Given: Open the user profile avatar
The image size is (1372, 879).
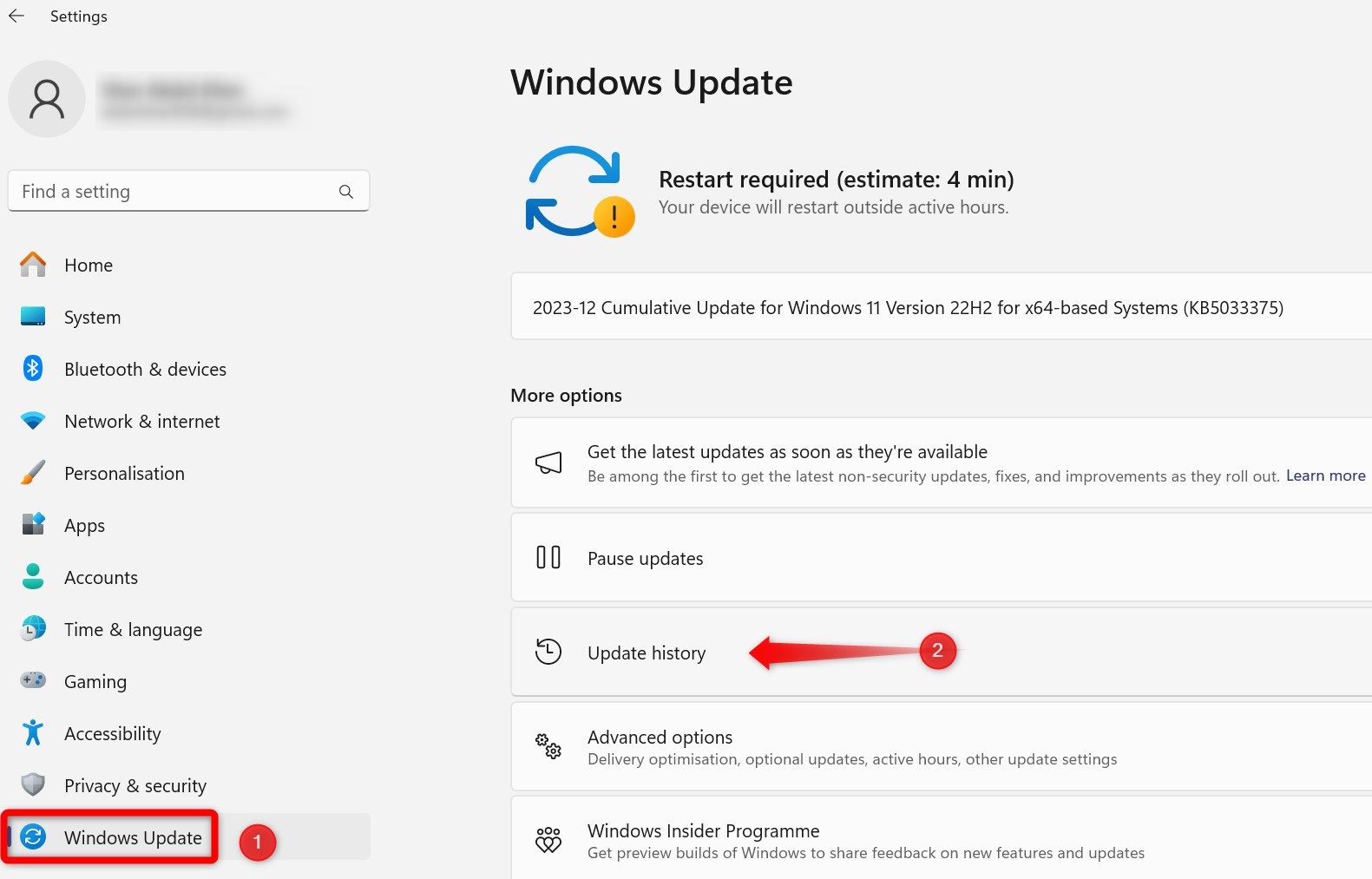Looking at the screenshot, I should (x=47, y=99).
